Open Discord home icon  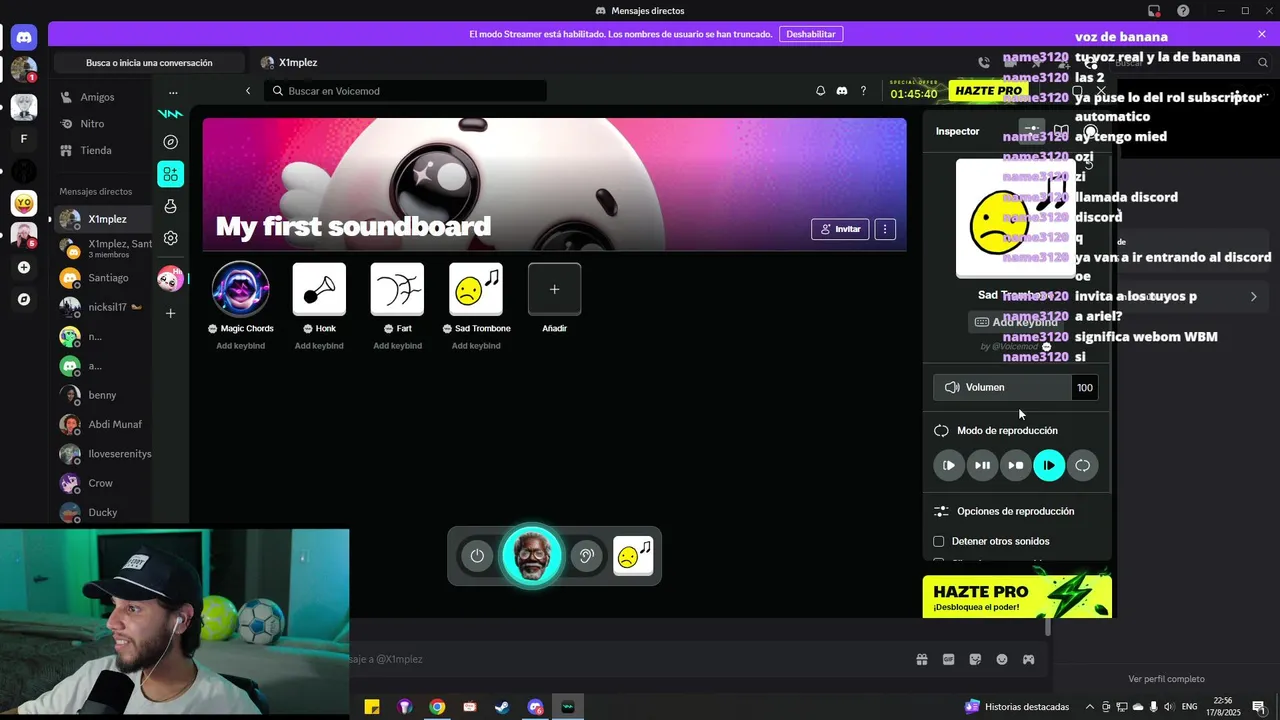(x=24, y=38)
